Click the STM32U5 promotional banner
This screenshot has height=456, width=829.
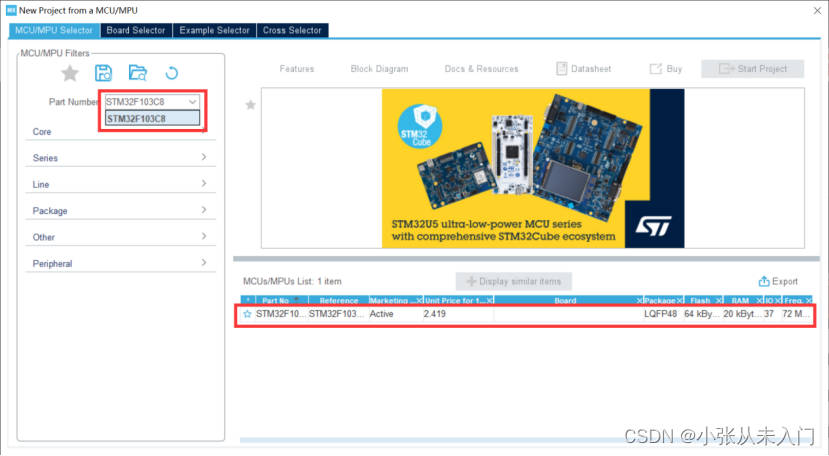533,168
